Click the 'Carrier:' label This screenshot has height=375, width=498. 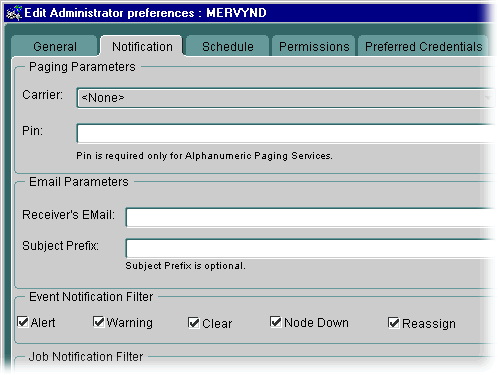tap(42, 95)
